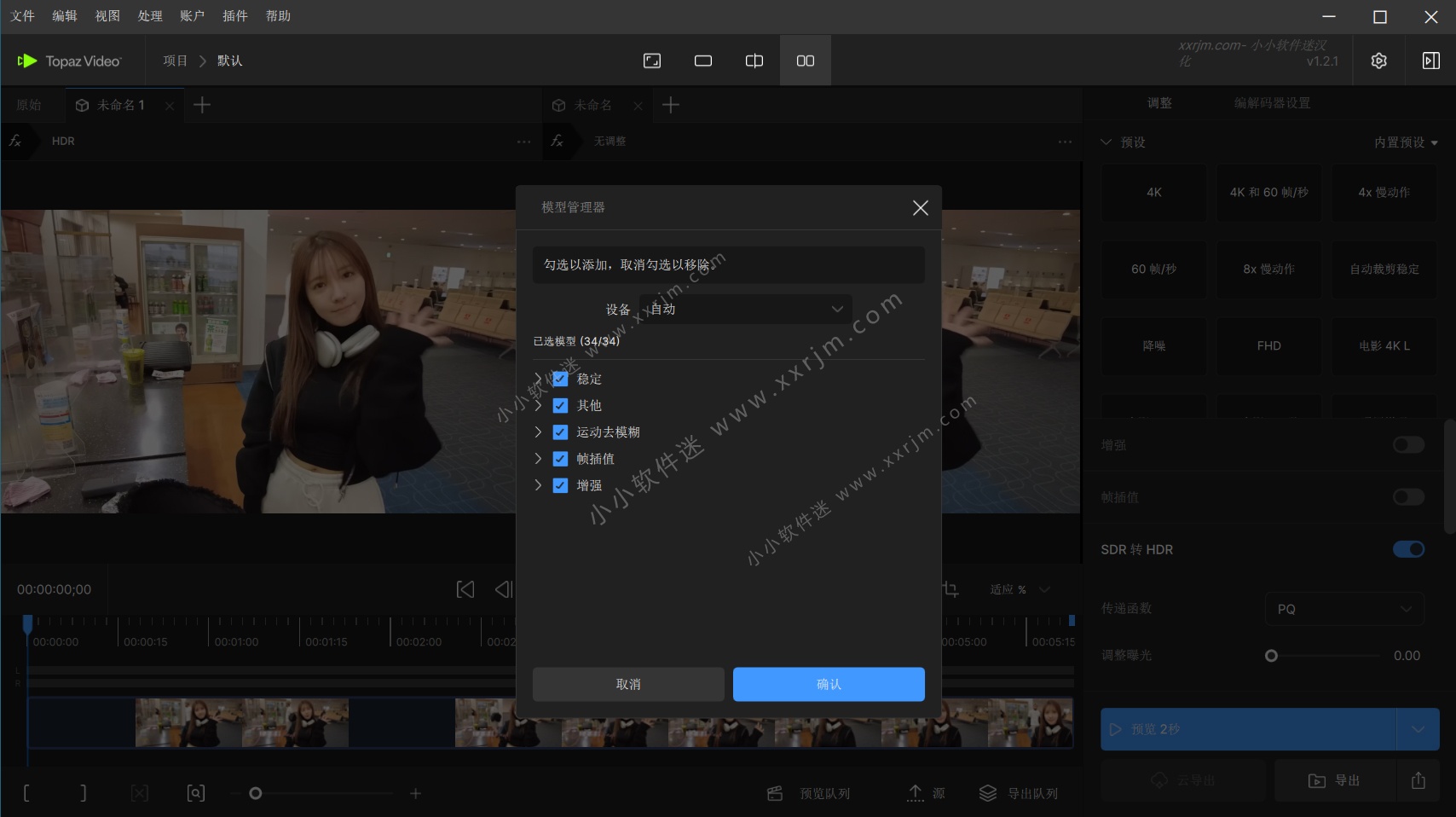Click the 取消 button

628,684
